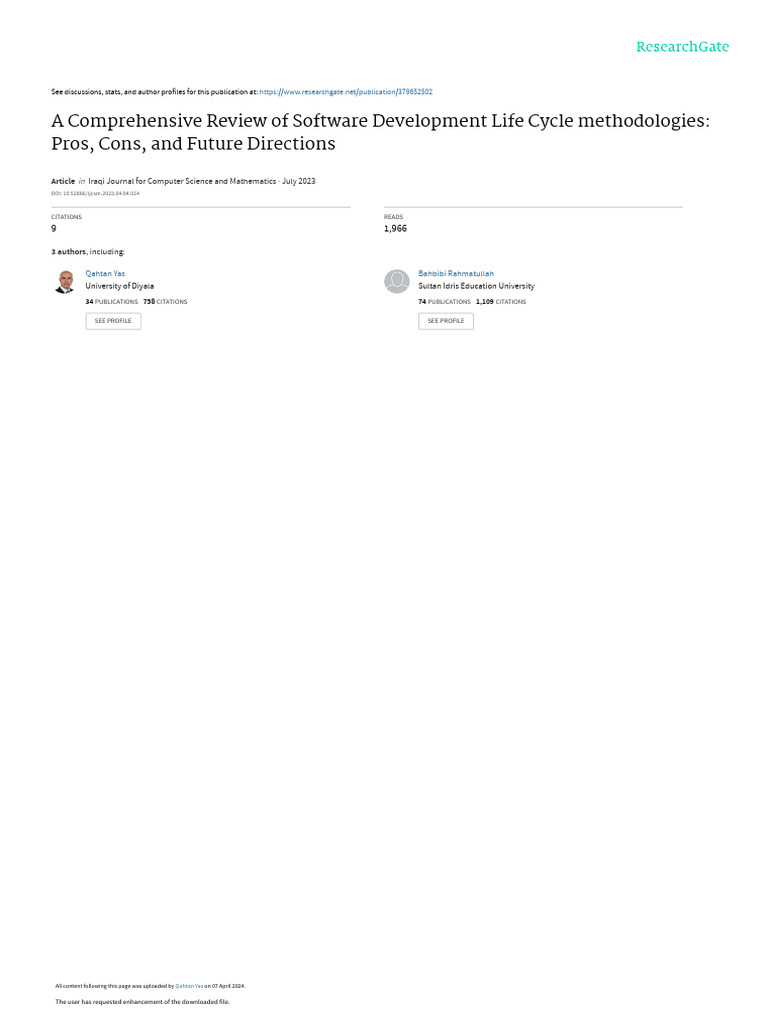
Task: Click Bahbibi Rahmatullah's placeholder avatar icon
Action: coord(397,282)
